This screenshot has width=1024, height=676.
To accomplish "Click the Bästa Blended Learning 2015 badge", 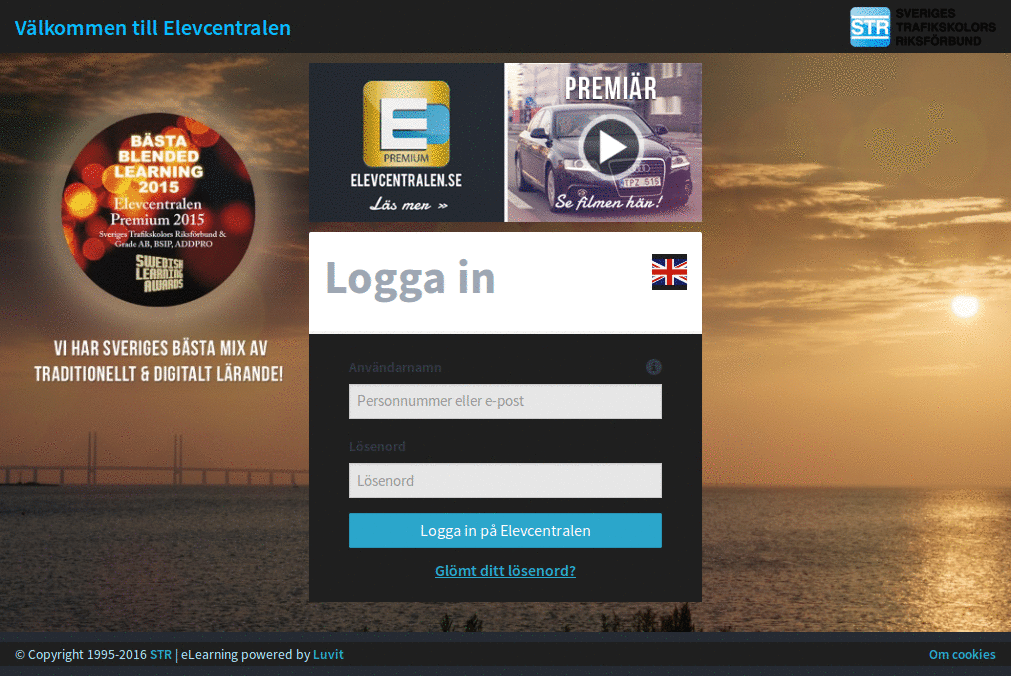I will tap(158, 210).
